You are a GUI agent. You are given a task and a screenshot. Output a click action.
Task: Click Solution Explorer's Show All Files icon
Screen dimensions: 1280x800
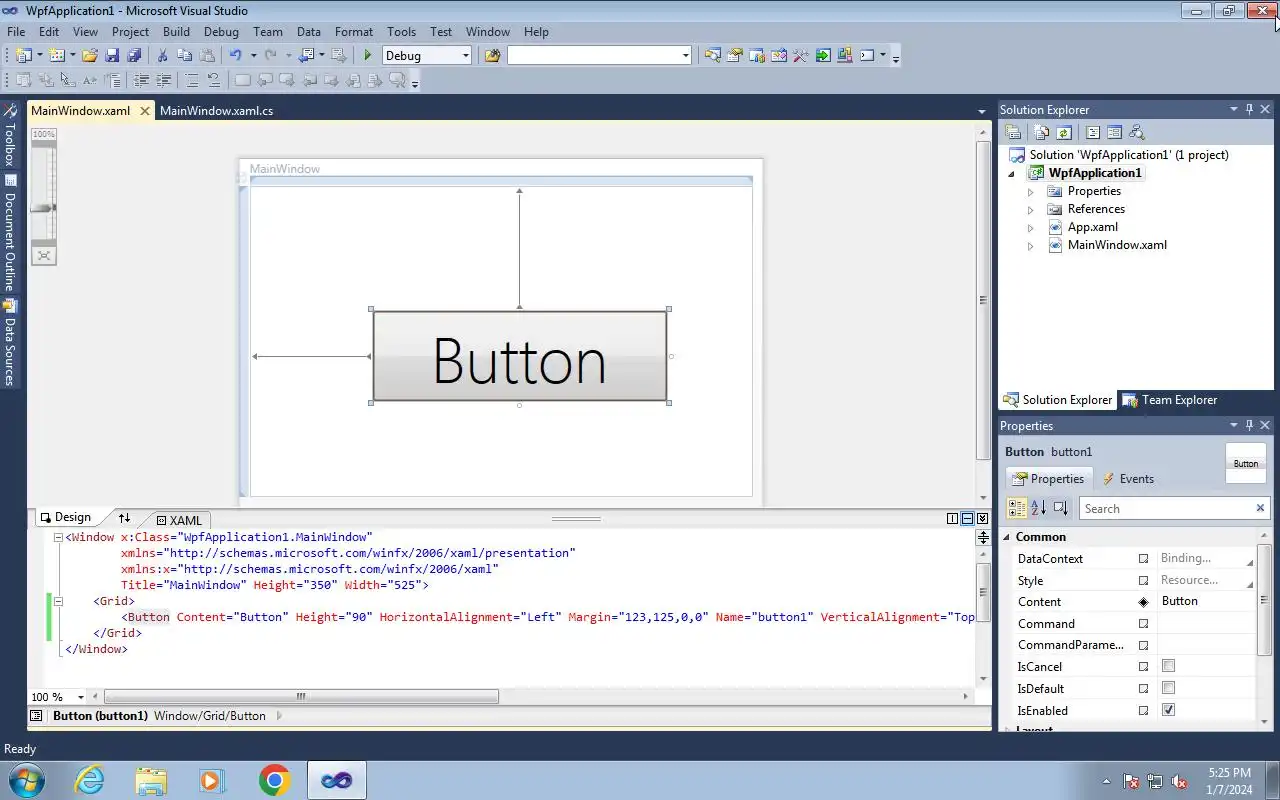pyautogui.click(x=1042, y=132)
